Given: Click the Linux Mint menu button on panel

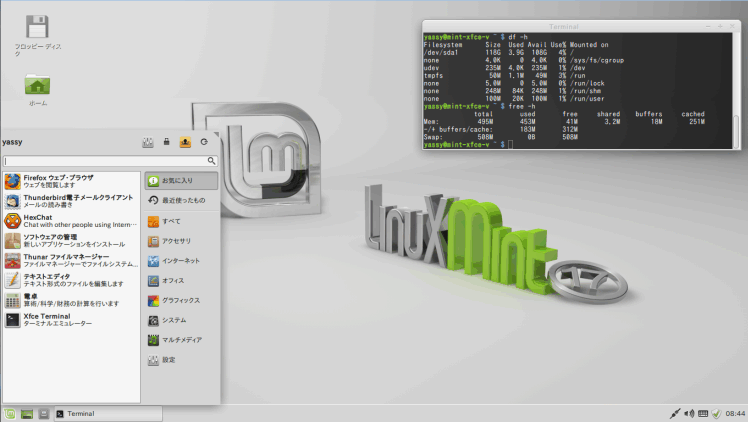Looking at the screenshot, I should [10, 414].
